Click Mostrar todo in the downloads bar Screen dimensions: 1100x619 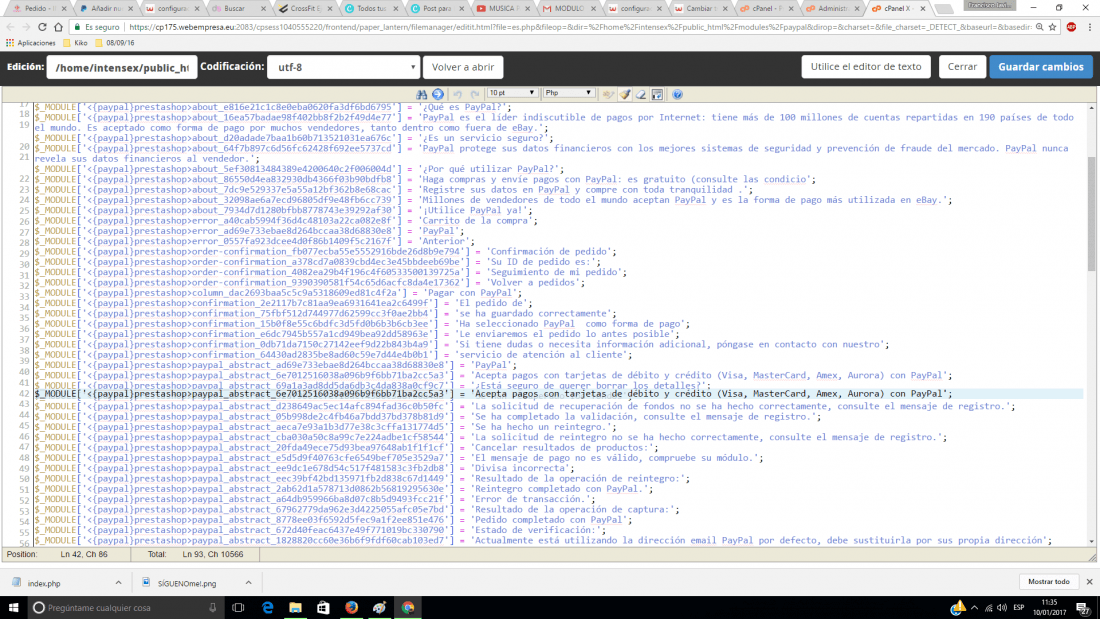point(1048,582)
